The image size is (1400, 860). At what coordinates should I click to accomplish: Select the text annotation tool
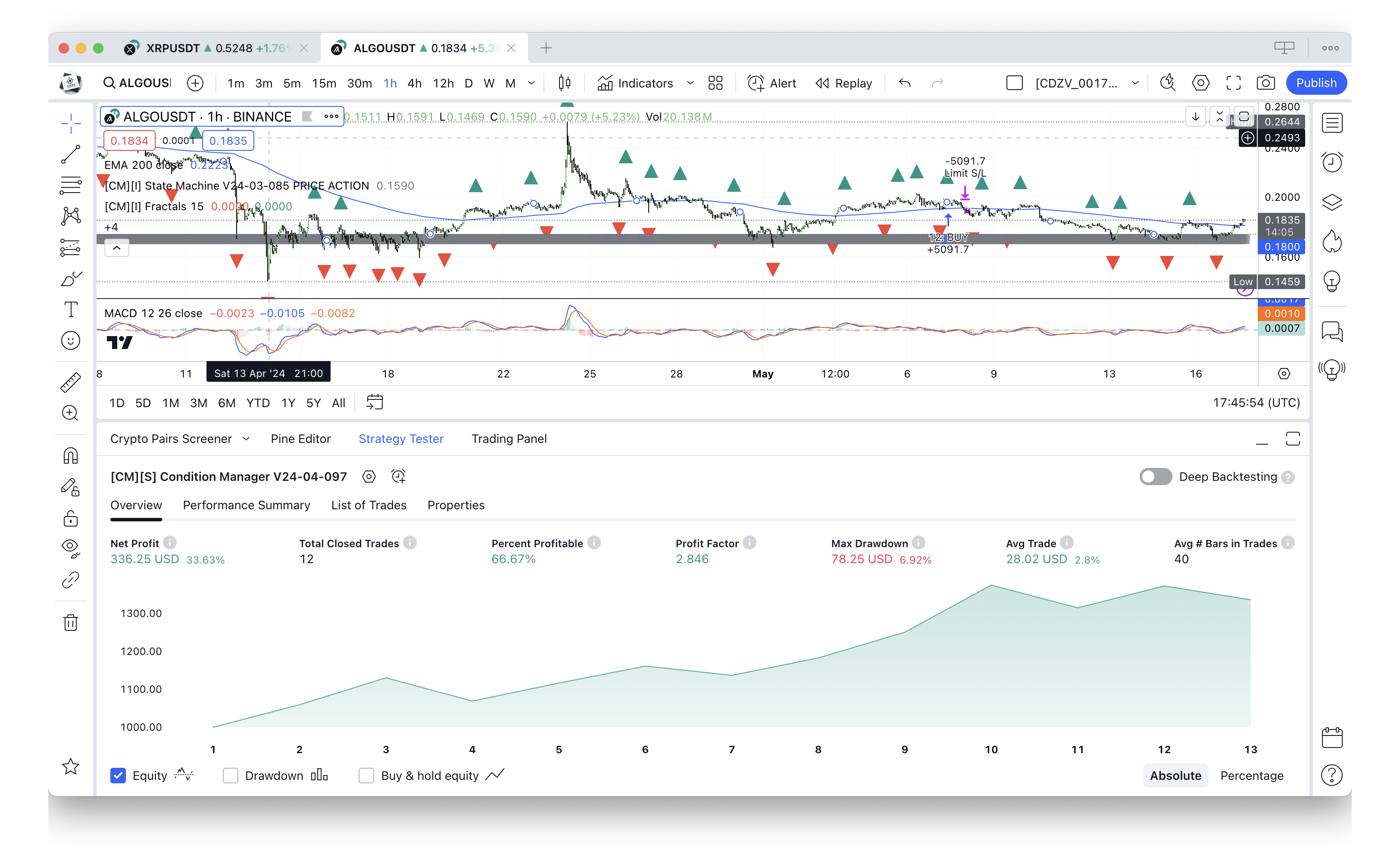[x=71, y=309]
